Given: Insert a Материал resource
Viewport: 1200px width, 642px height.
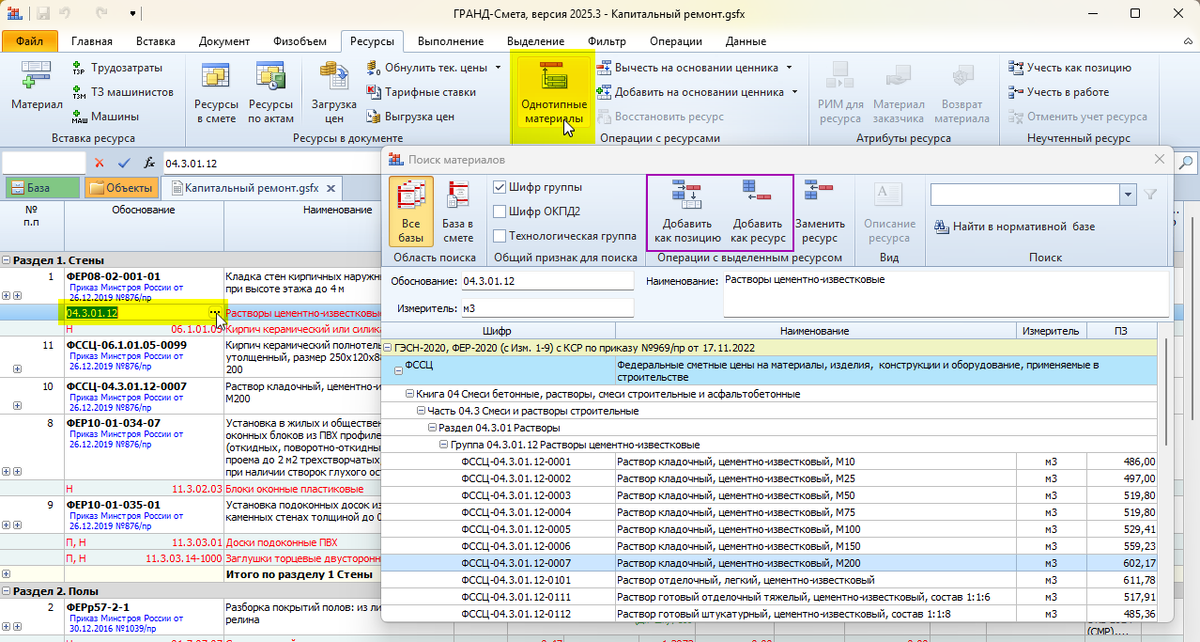Looking at the screenshot, I should click(36, 86).
